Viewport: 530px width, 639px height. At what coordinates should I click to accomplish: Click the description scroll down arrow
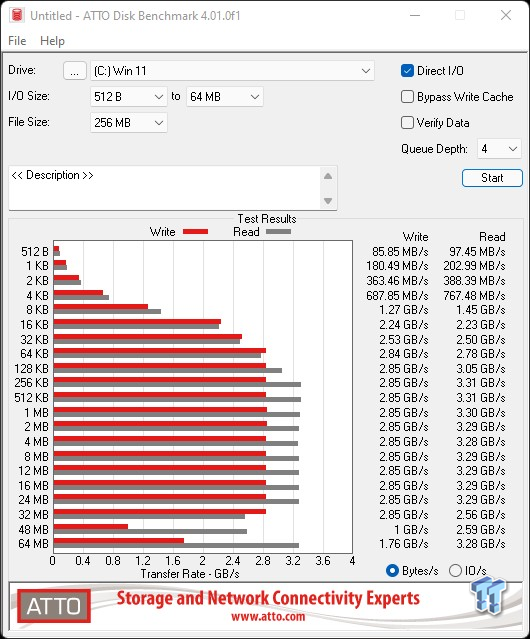click(x=328, y=201)
